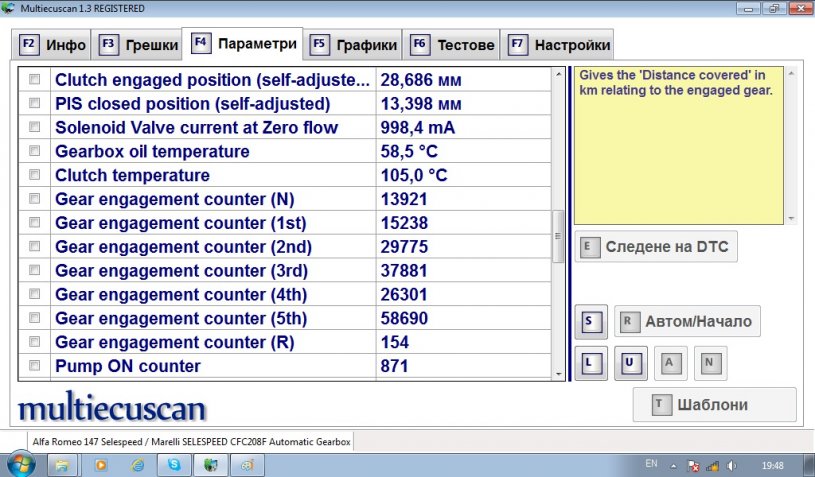Switch to the Графики tab
Image resolution: width=815 pixels, height=477 pixels.
(355, 45)
